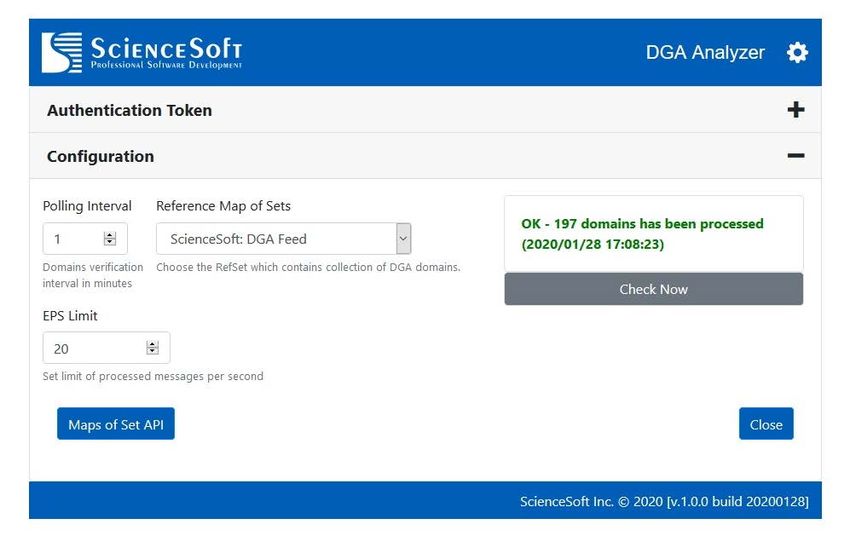The height and width of the screenshot is (536, 850).
Task: Decrease EPS Limit with down arrow
Action: click(x=152, y=351)
